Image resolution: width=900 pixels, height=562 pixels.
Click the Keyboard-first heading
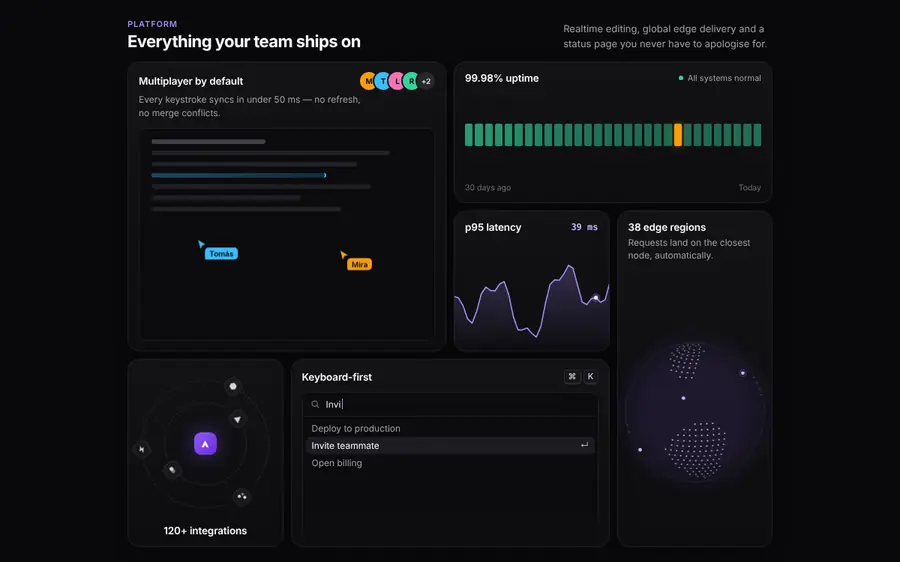337,377
